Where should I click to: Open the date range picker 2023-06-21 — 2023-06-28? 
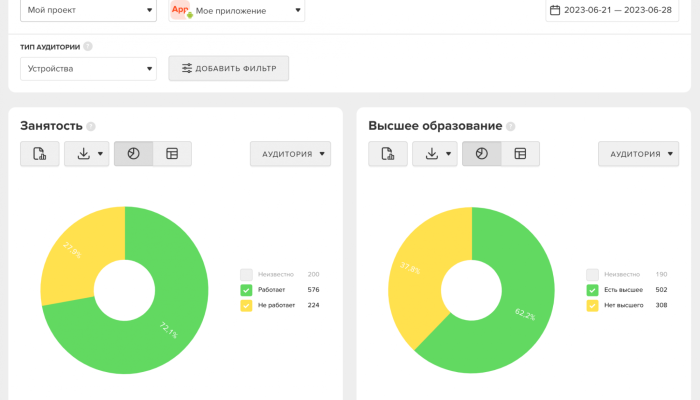[x=618, y=11]
